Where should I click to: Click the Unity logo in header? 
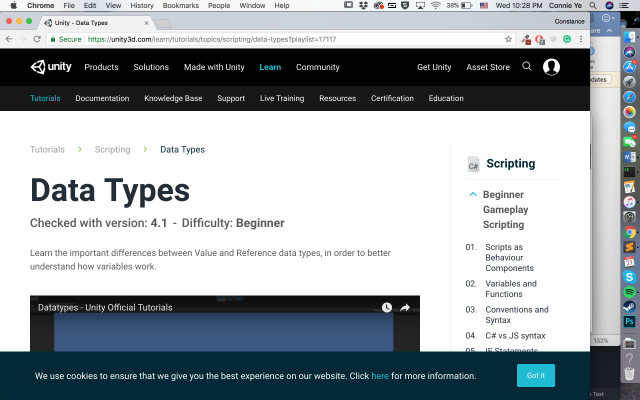(x=51, y=67)
